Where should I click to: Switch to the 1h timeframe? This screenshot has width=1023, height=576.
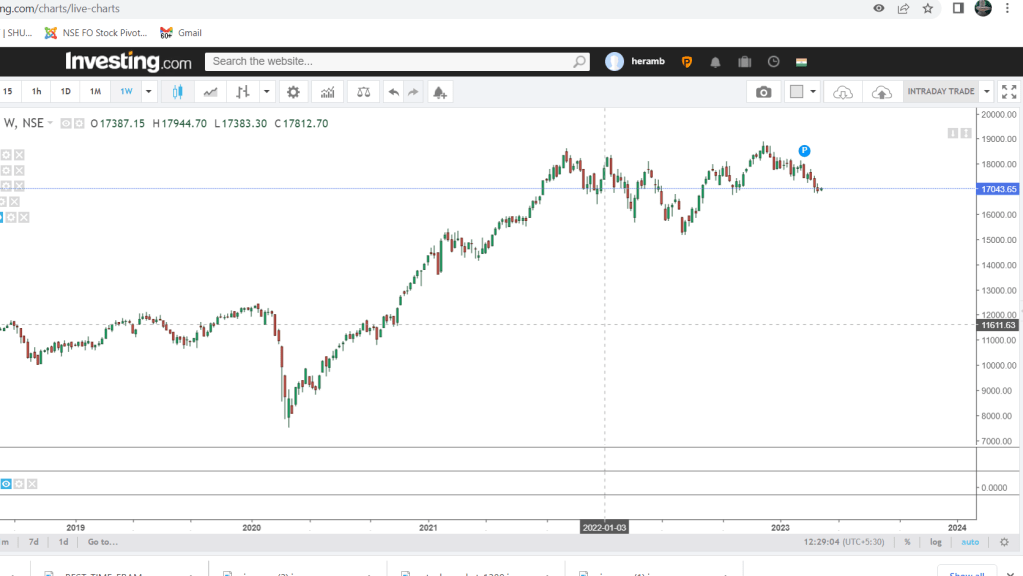(x=37, y=92)
